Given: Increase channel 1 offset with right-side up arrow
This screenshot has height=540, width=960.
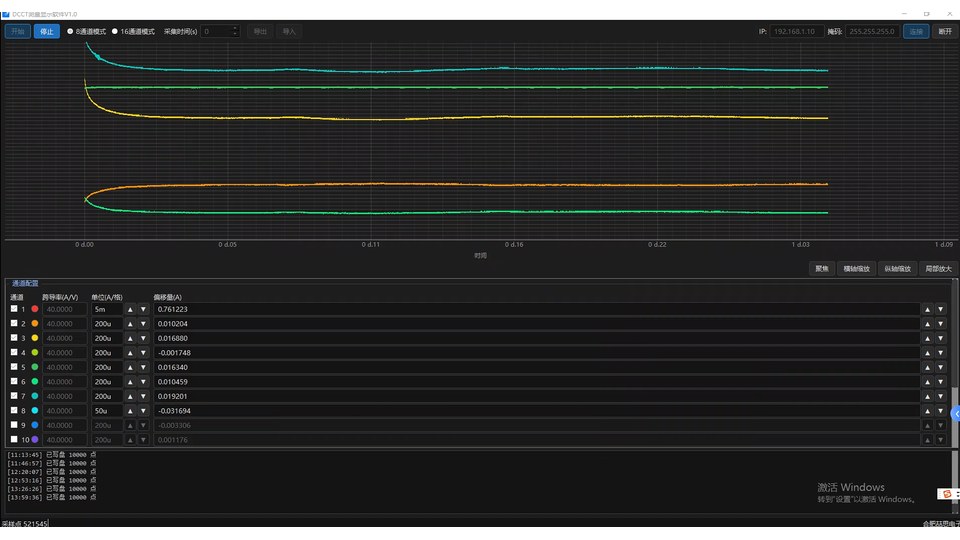Looking at the screenshot, I should 928,309.
